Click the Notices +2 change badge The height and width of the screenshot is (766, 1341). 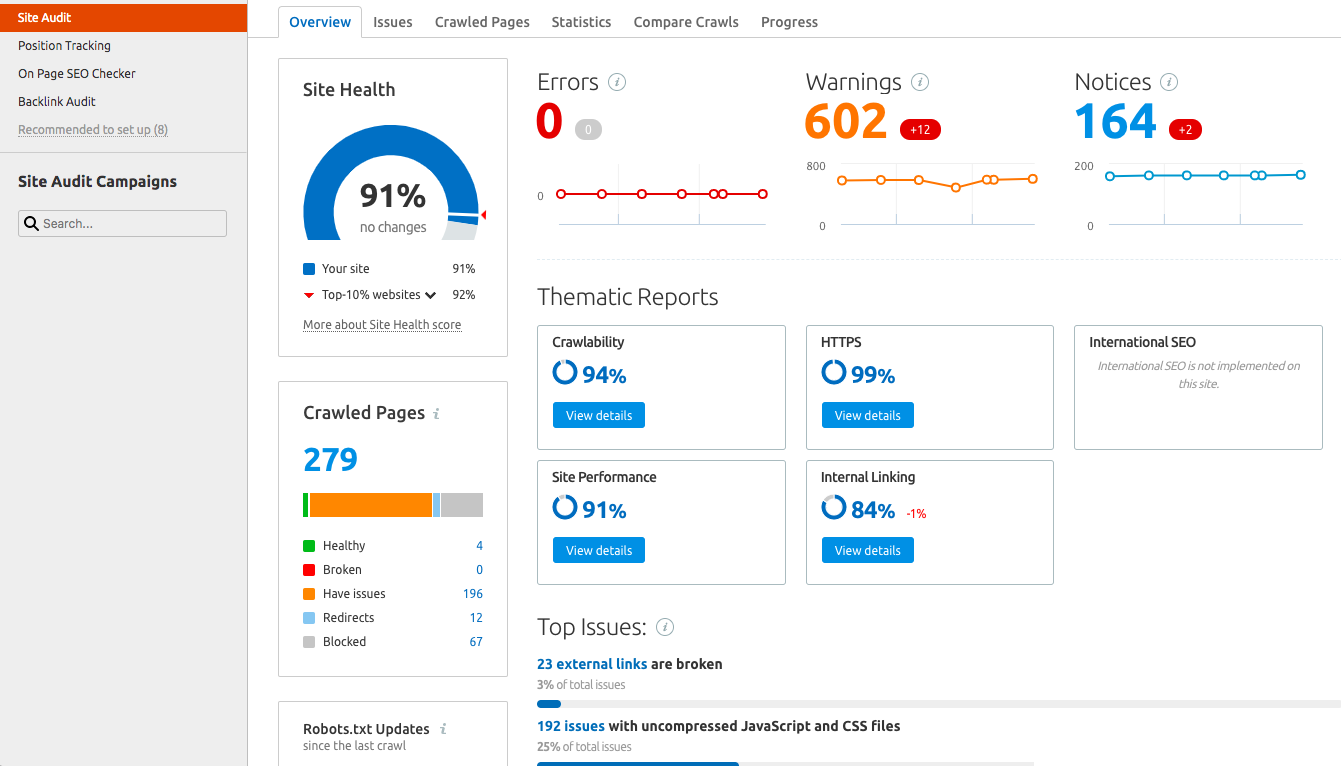[1185, 129]
